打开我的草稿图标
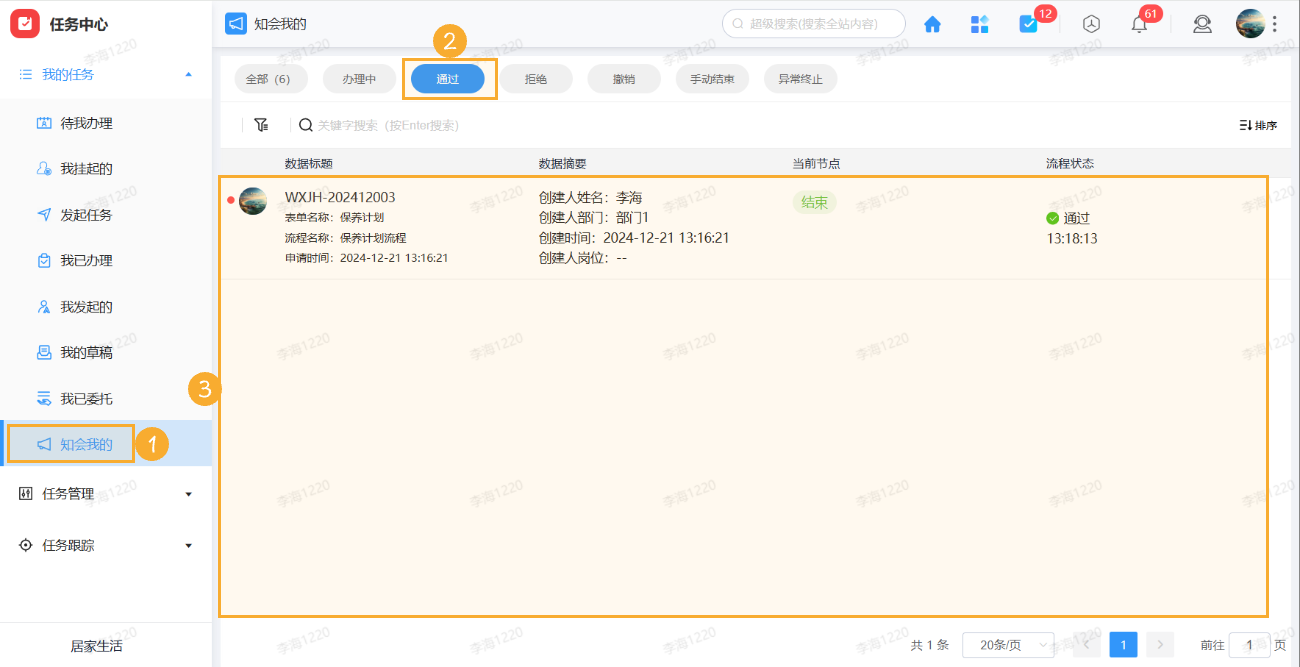 (x=43, y=352)
